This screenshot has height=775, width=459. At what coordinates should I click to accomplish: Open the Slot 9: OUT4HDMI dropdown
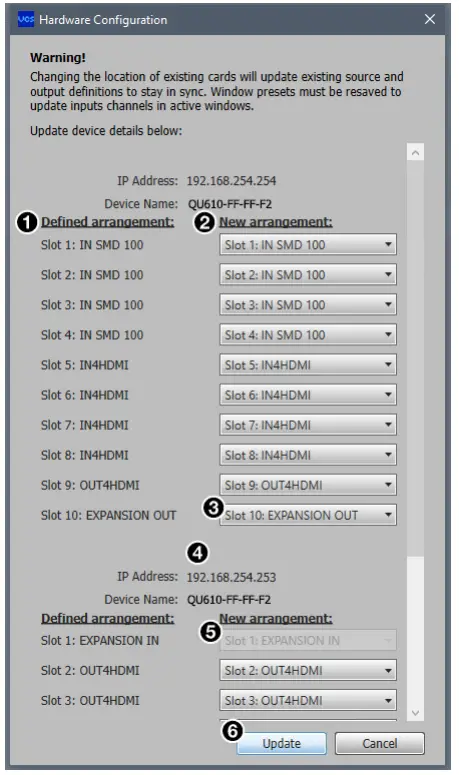tap(308, 485)
